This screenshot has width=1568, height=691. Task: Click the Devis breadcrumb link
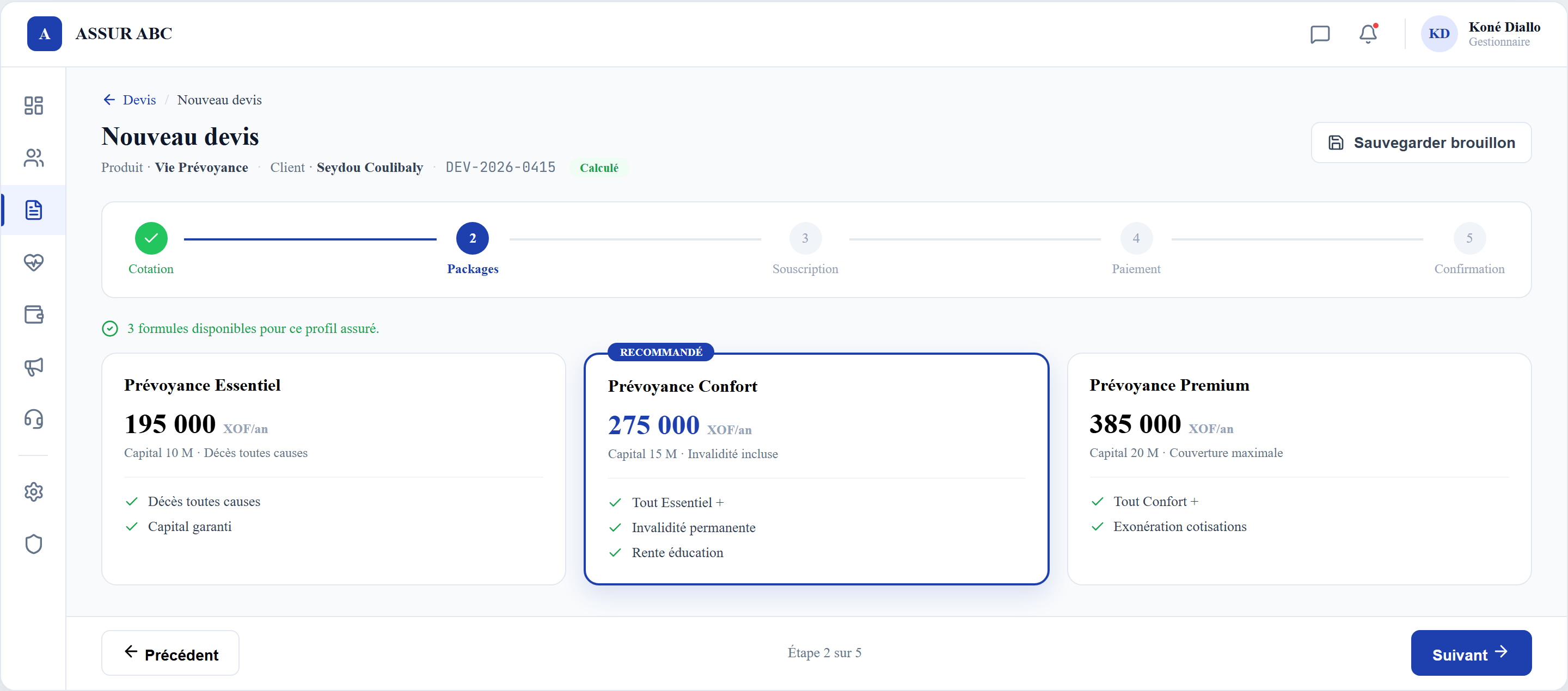(x=139, y=100)
